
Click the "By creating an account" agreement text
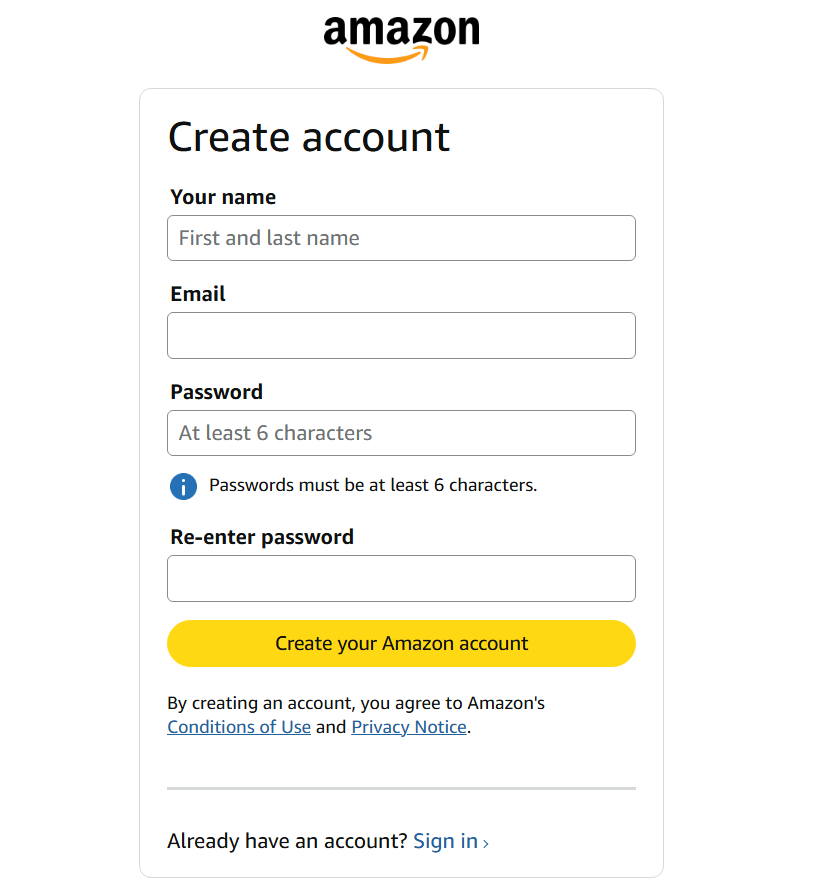tap(356, 703)
